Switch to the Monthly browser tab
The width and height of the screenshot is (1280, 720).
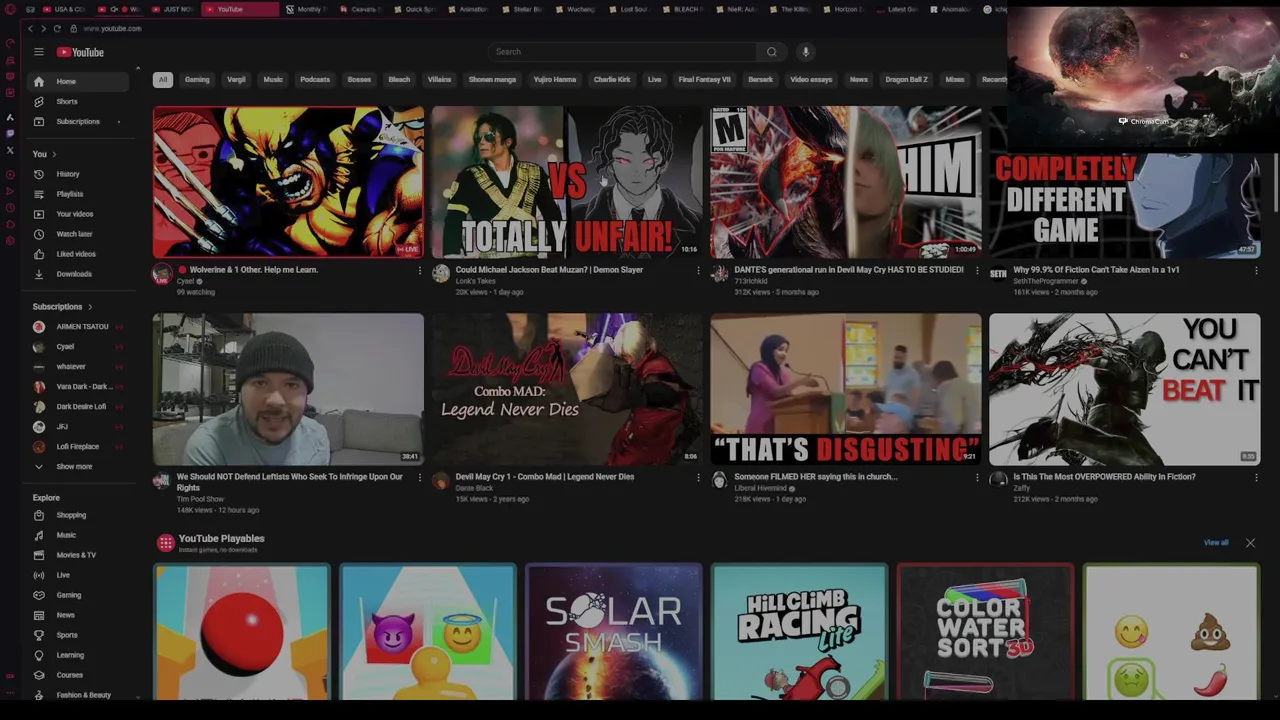click(x=306, y=9)
